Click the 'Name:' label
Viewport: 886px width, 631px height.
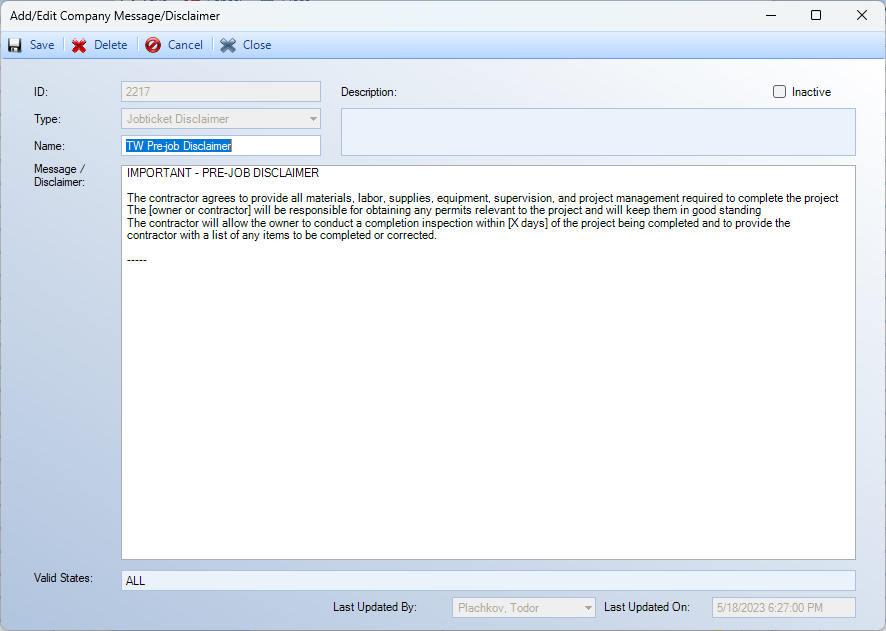point(49,146)
